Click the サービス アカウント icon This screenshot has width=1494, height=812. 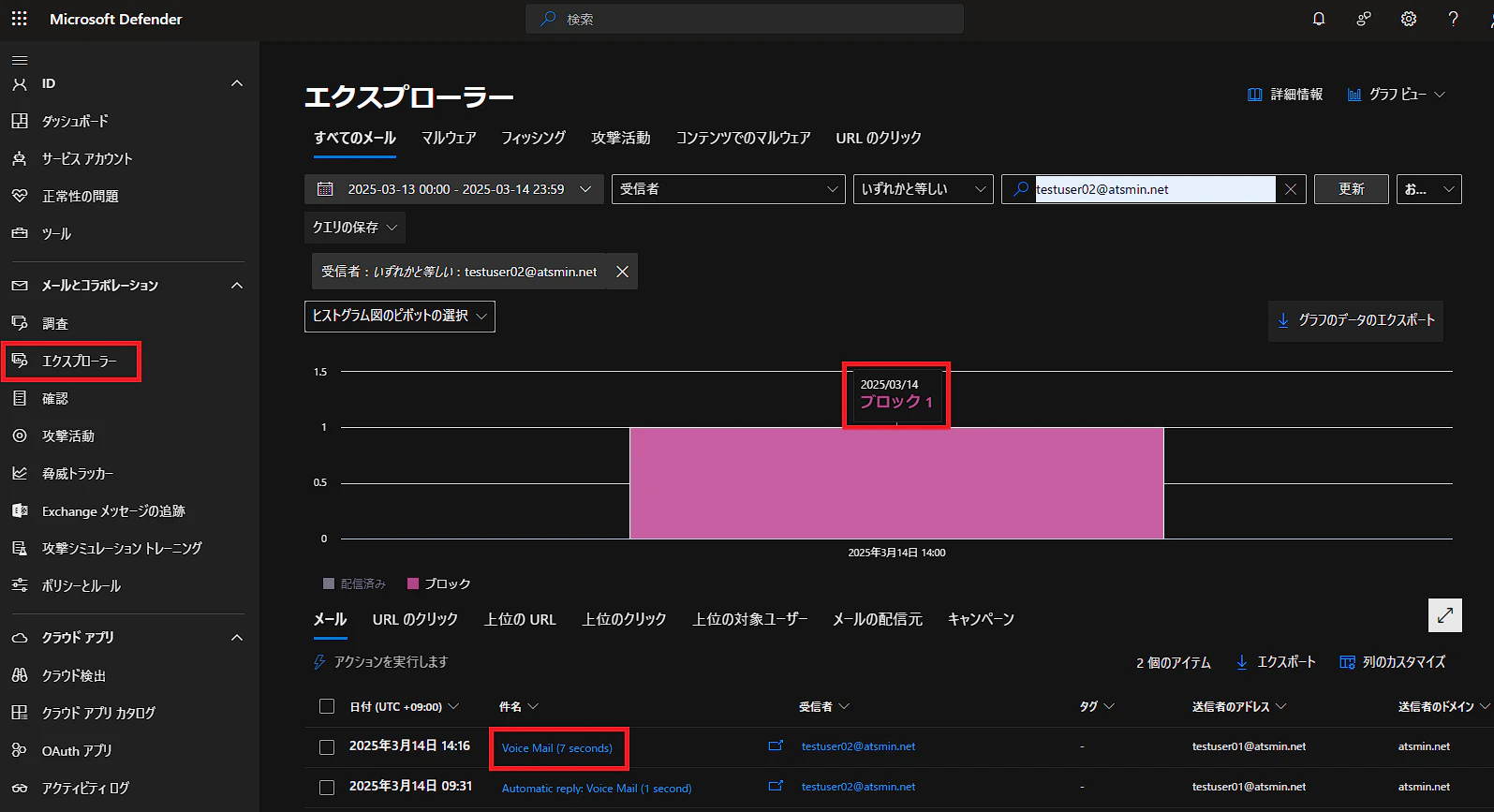point(20,158)
